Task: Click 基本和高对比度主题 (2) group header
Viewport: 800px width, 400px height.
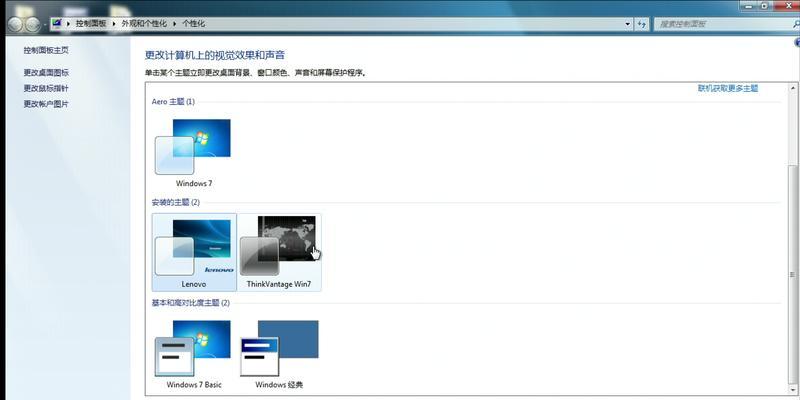Action: pos(191,303)
